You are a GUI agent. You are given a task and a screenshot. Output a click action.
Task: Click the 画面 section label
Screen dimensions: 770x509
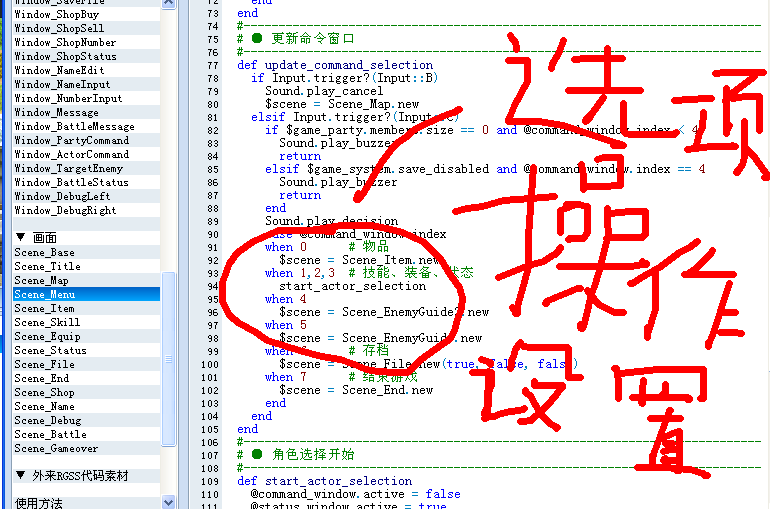click(x=45, y=238)
